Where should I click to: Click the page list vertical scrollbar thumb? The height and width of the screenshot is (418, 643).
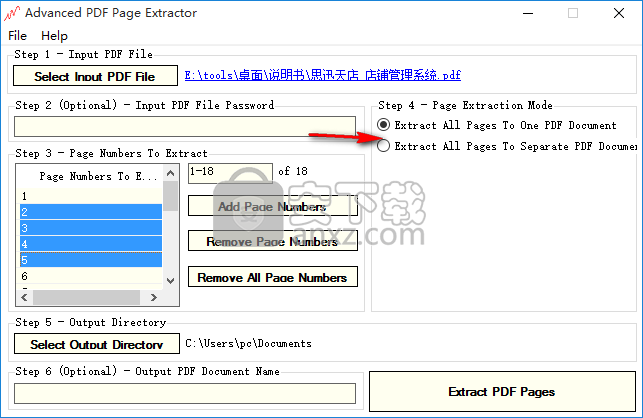coord(171,196)
